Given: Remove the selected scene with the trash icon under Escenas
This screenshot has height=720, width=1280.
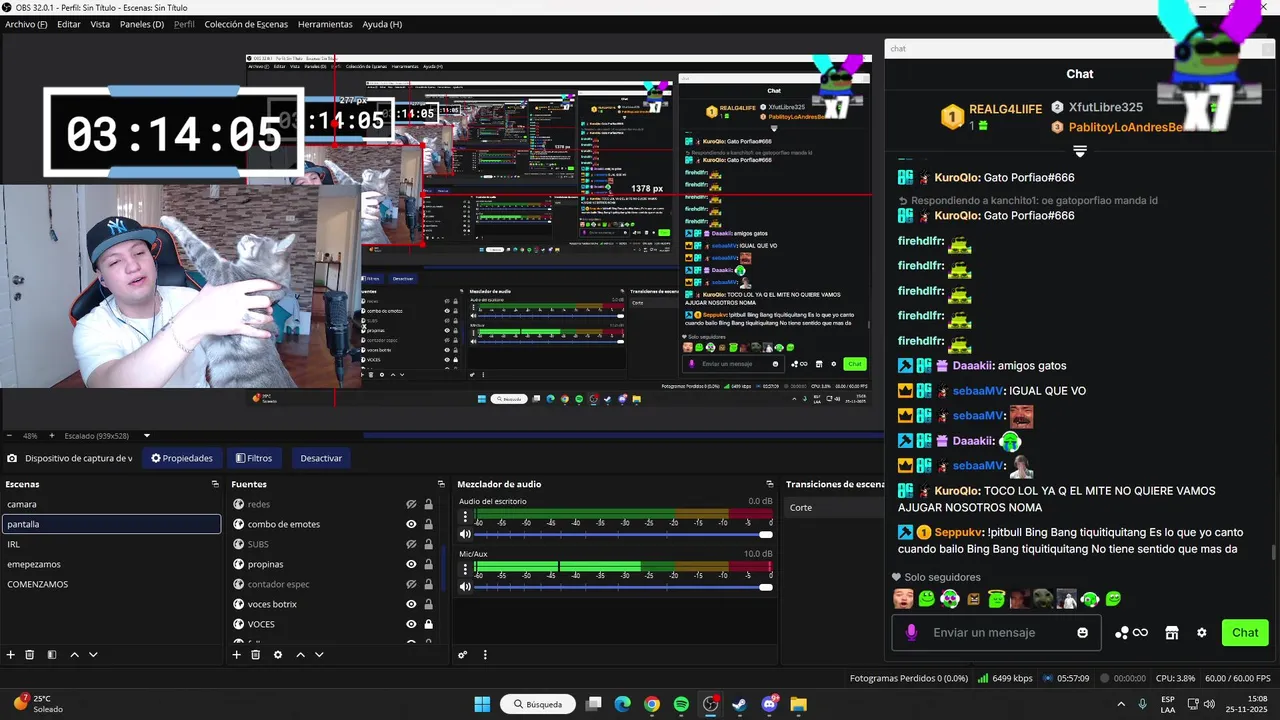Looking at the screenshot, I should point(30,655).
